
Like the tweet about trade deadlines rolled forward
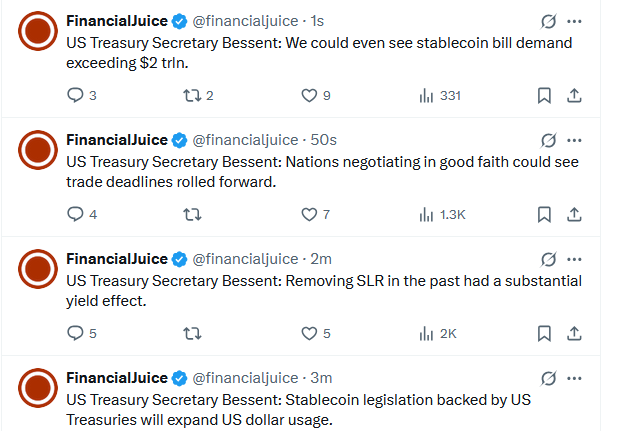click(x=316, y=214)
